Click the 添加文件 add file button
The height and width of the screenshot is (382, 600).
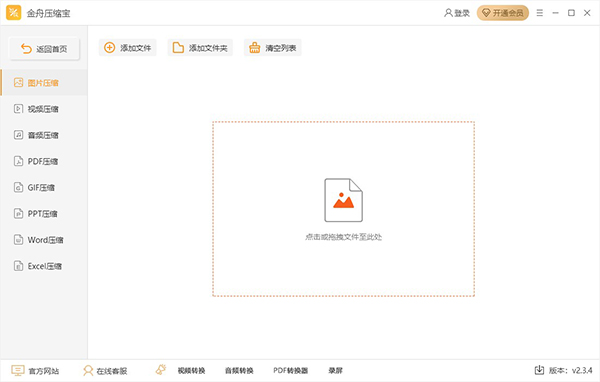pyautogui.click(x=127, y=48)
